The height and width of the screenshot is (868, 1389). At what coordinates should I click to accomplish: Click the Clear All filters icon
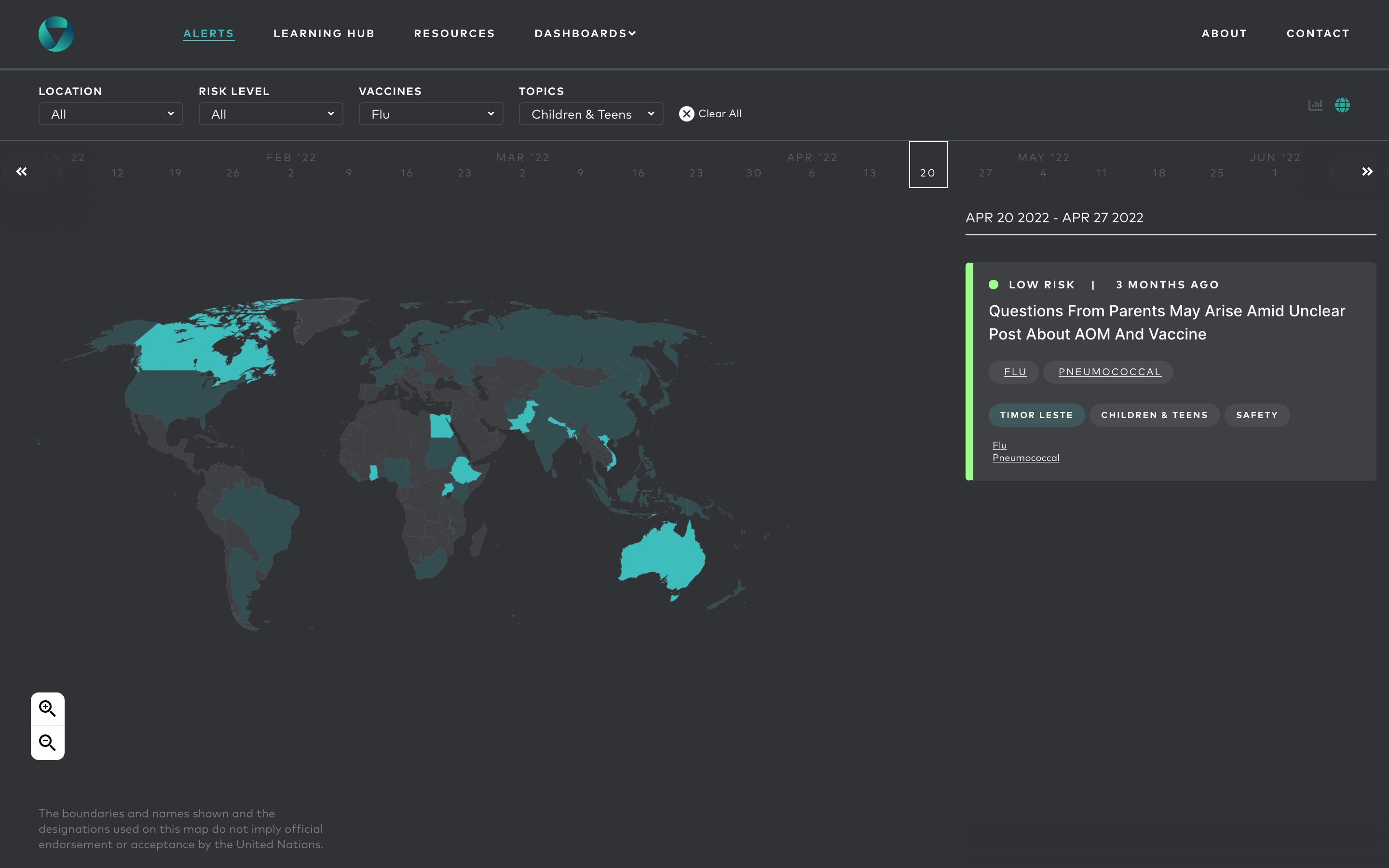coord(686,114)
